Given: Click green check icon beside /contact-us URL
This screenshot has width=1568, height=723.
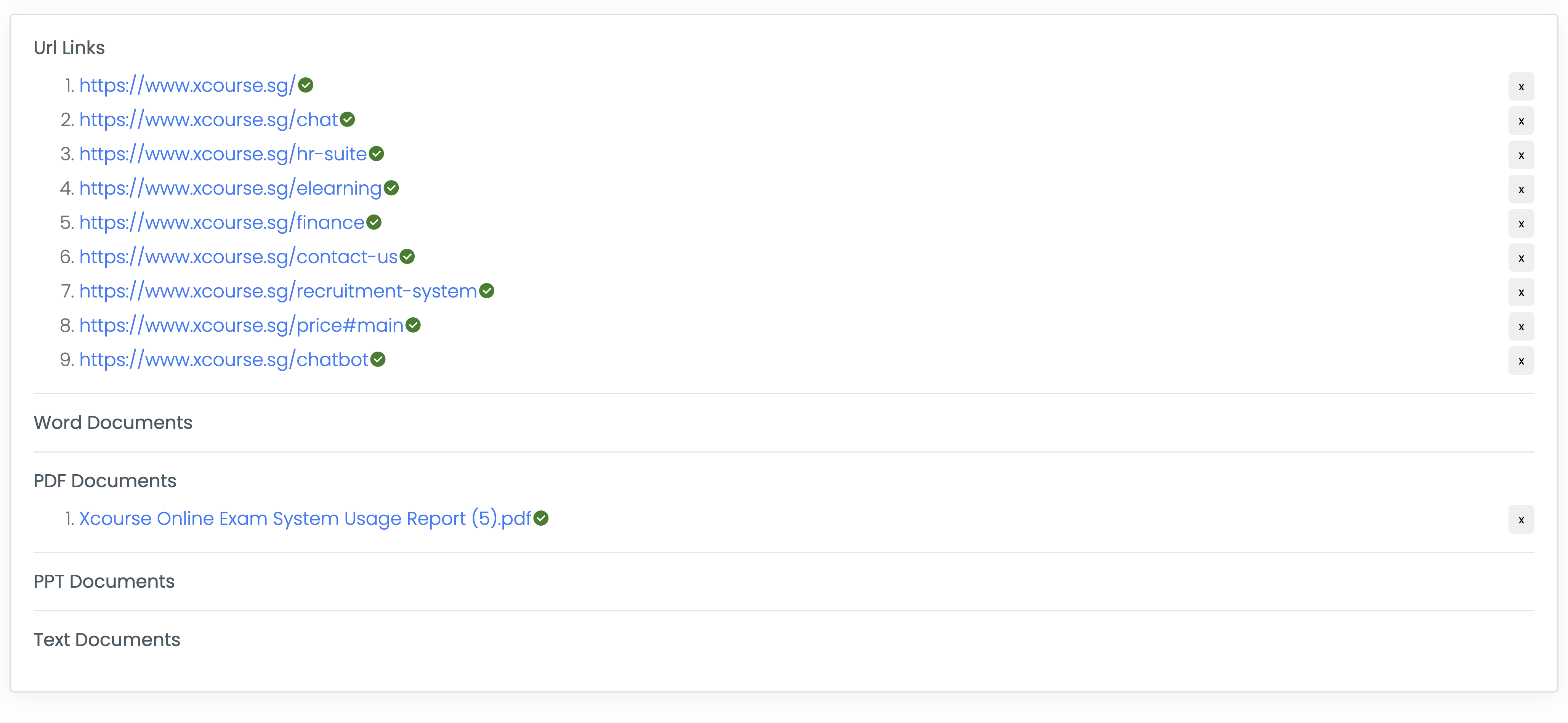Looking at the screenshot, I should tap(407, 257).
